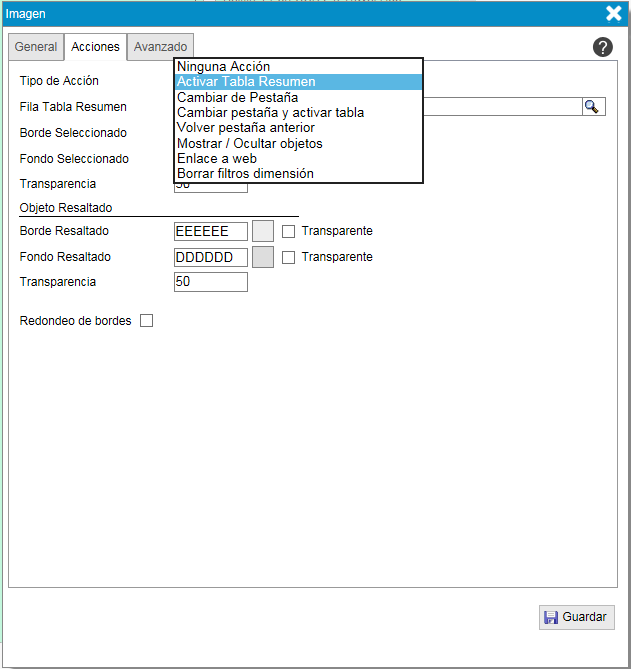
Task: Click the Fondo Resaltado DDDDDD text field
Action: [210, 257]
